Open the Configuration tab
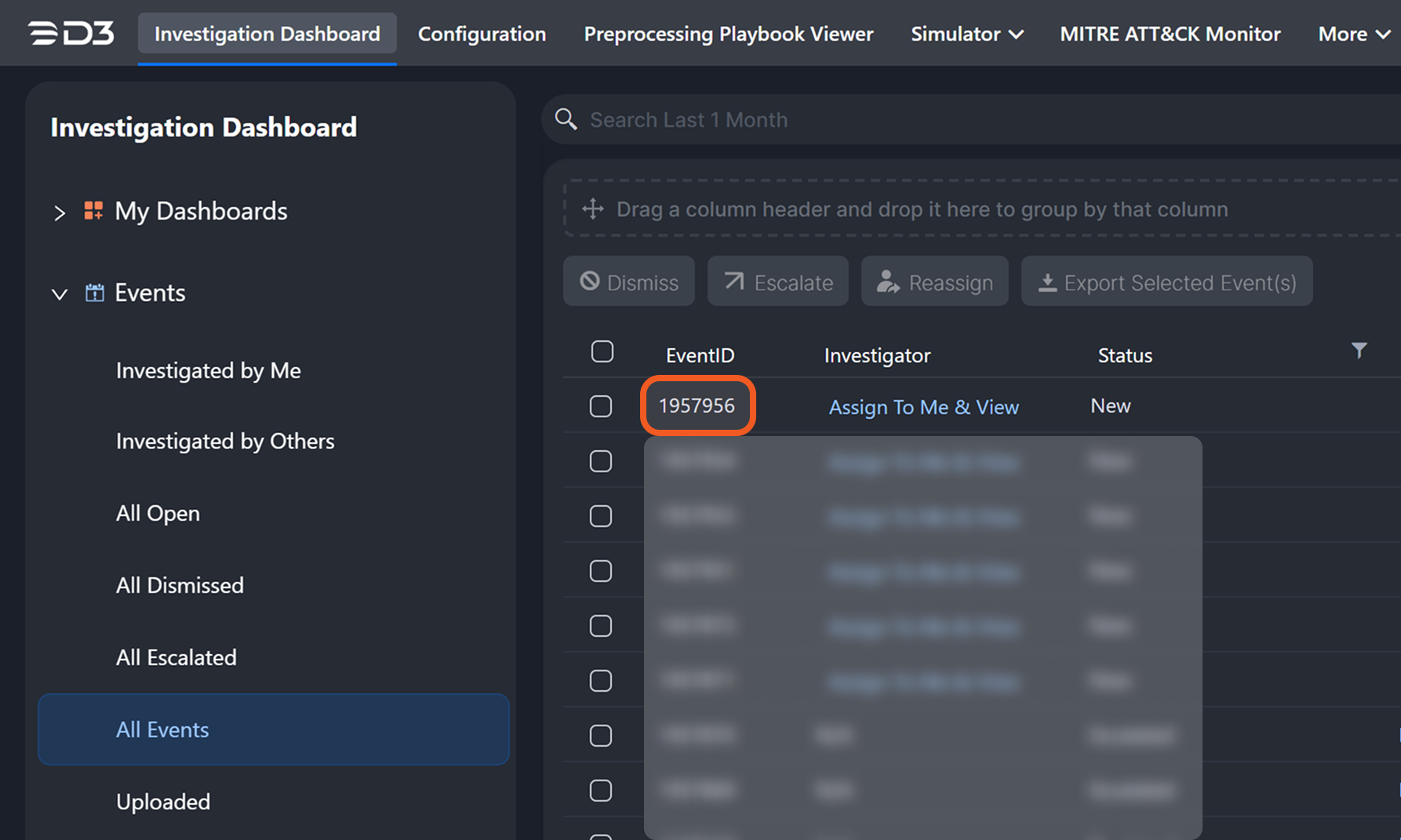 [x=482, y=34]
